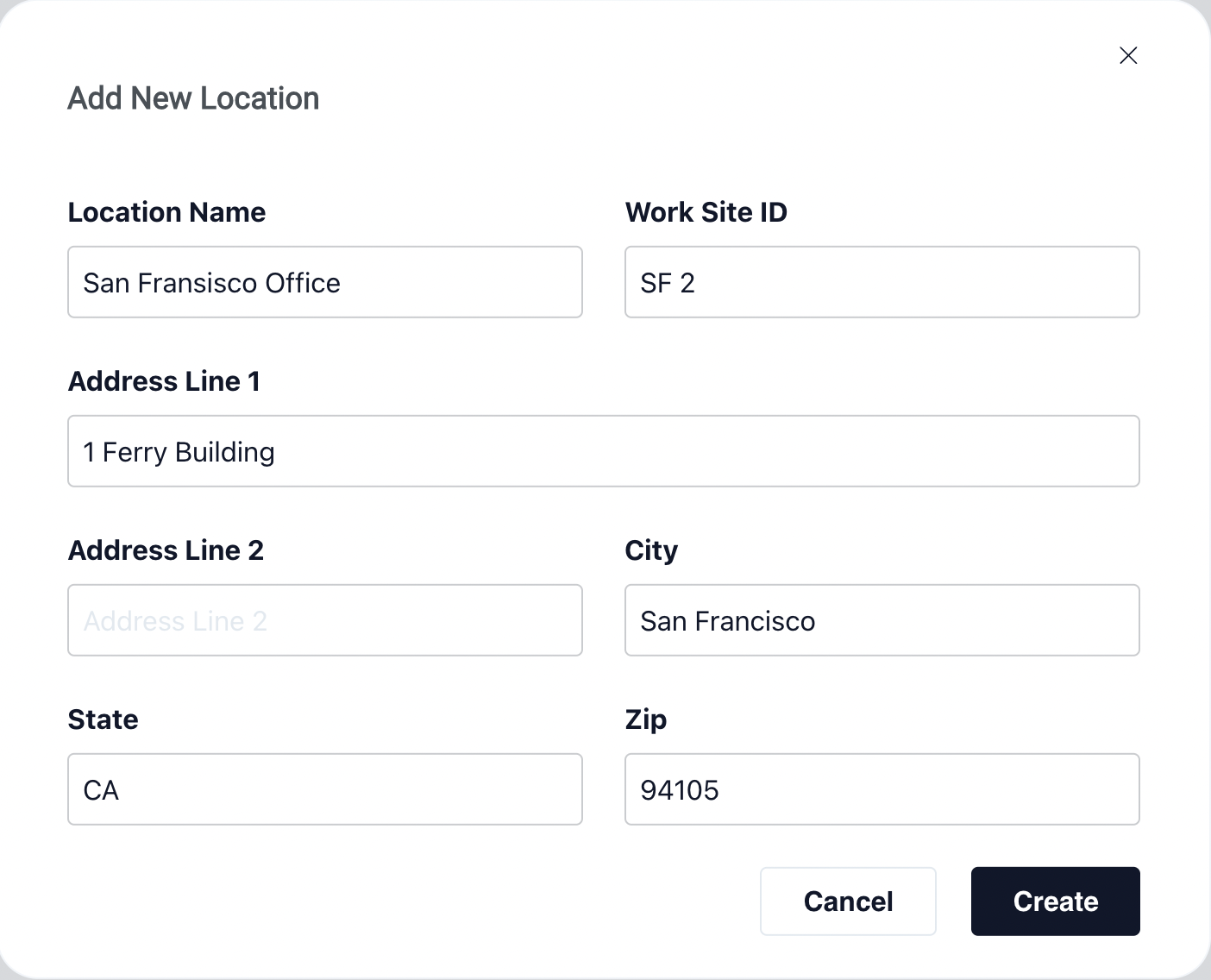Click the State field containing CA
Image resolution: width=1211 pixels, height=980 pixels.
325,789
